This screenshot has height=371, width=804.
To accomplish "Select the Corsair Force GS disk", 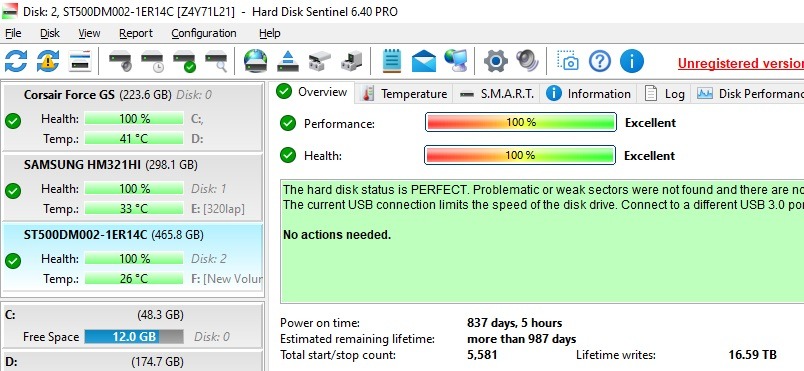I will coord(132,117).
